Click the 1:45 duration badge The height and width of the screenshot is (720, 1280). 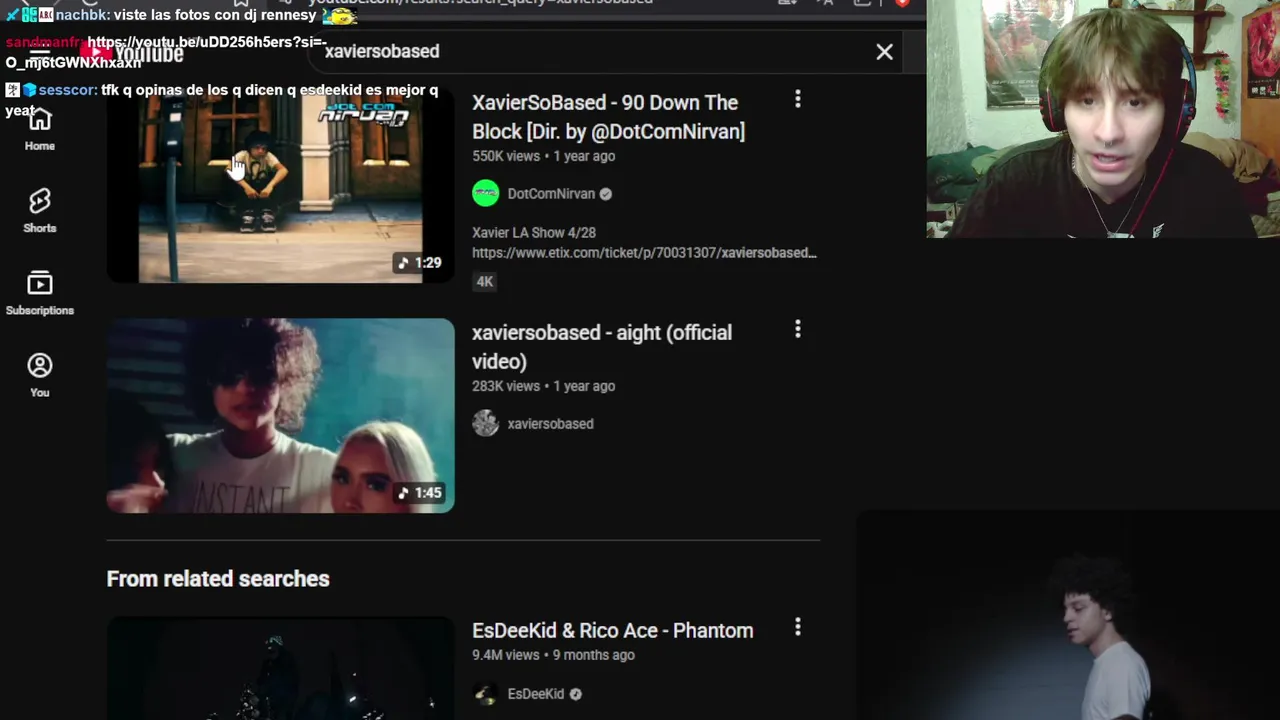[419, 493]
